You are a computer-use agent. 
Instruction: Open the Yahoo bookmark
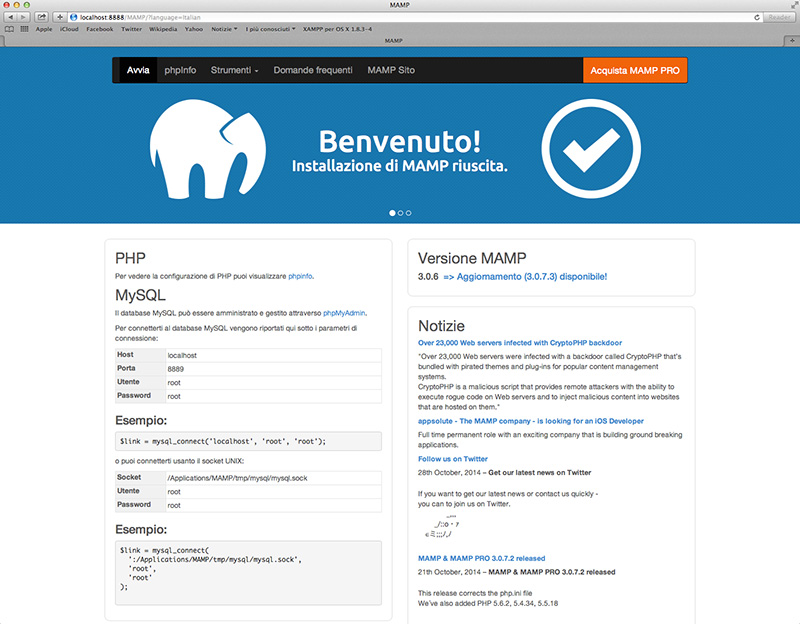coord(194,29)
